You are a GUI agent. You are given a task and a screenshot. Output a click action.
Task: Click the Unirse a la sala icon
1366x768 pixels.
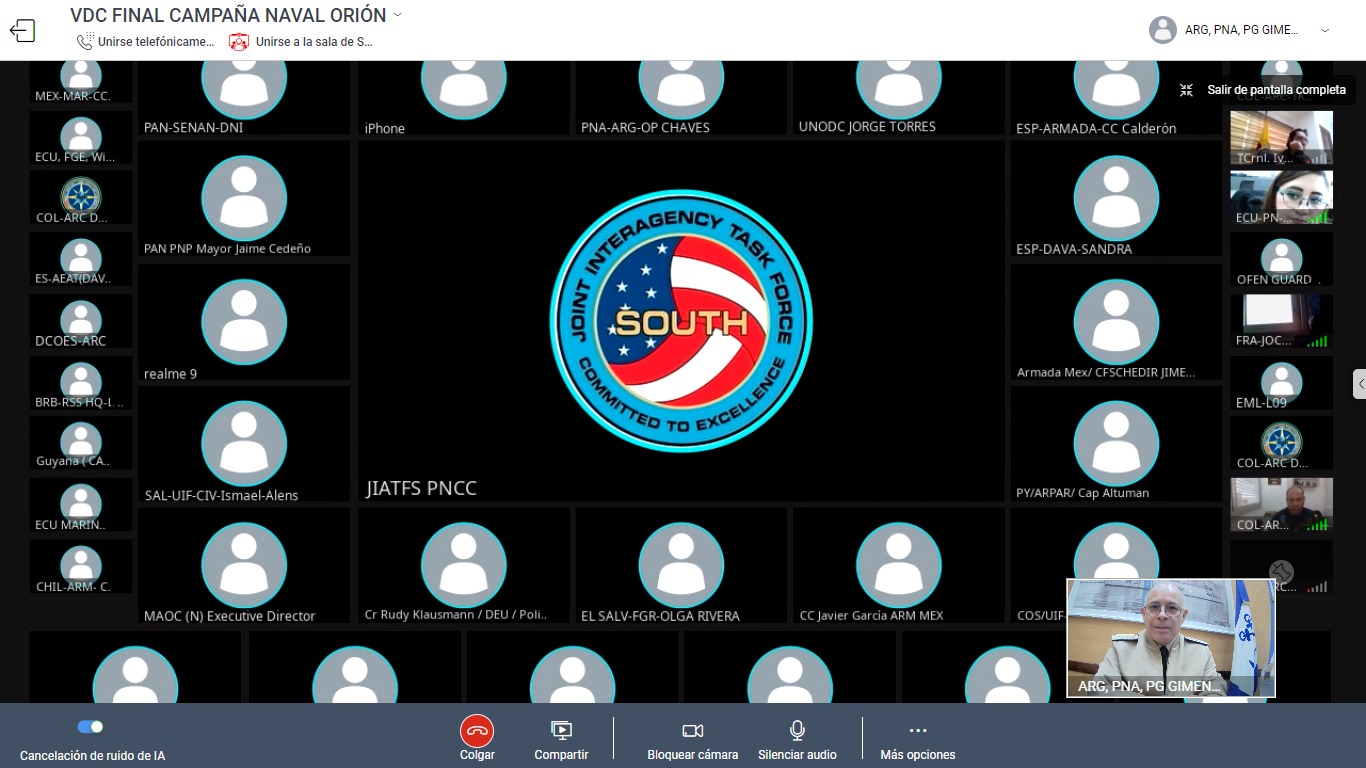[239, 42]
